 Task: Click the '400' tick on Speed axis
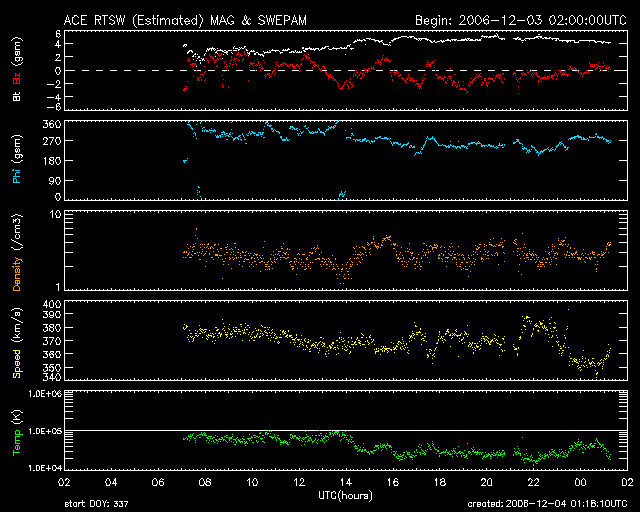tap(52, 305)
